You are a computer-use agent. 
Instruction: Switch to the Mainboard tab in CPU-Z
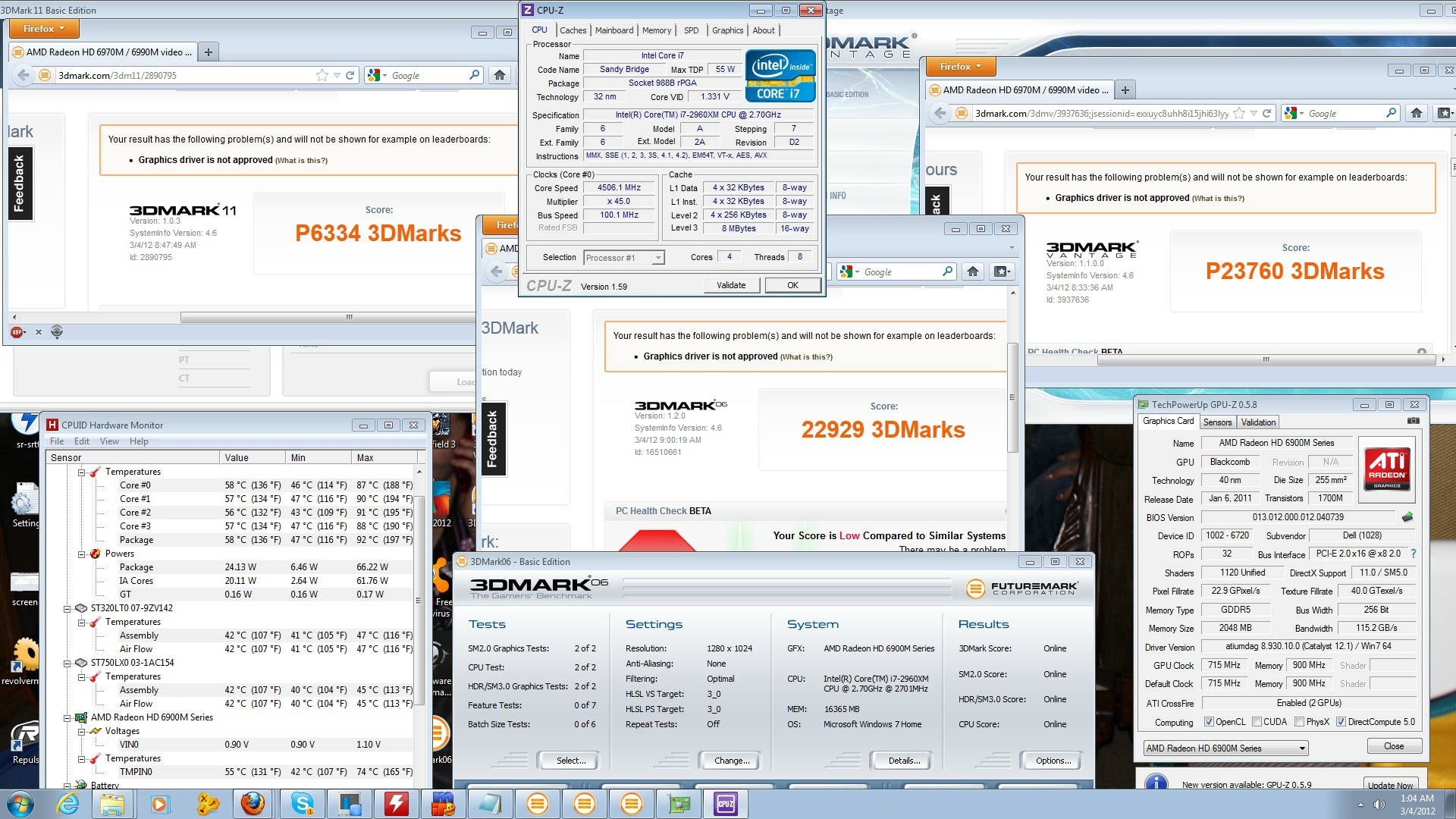pyautogui.click(x=614, y=30)
